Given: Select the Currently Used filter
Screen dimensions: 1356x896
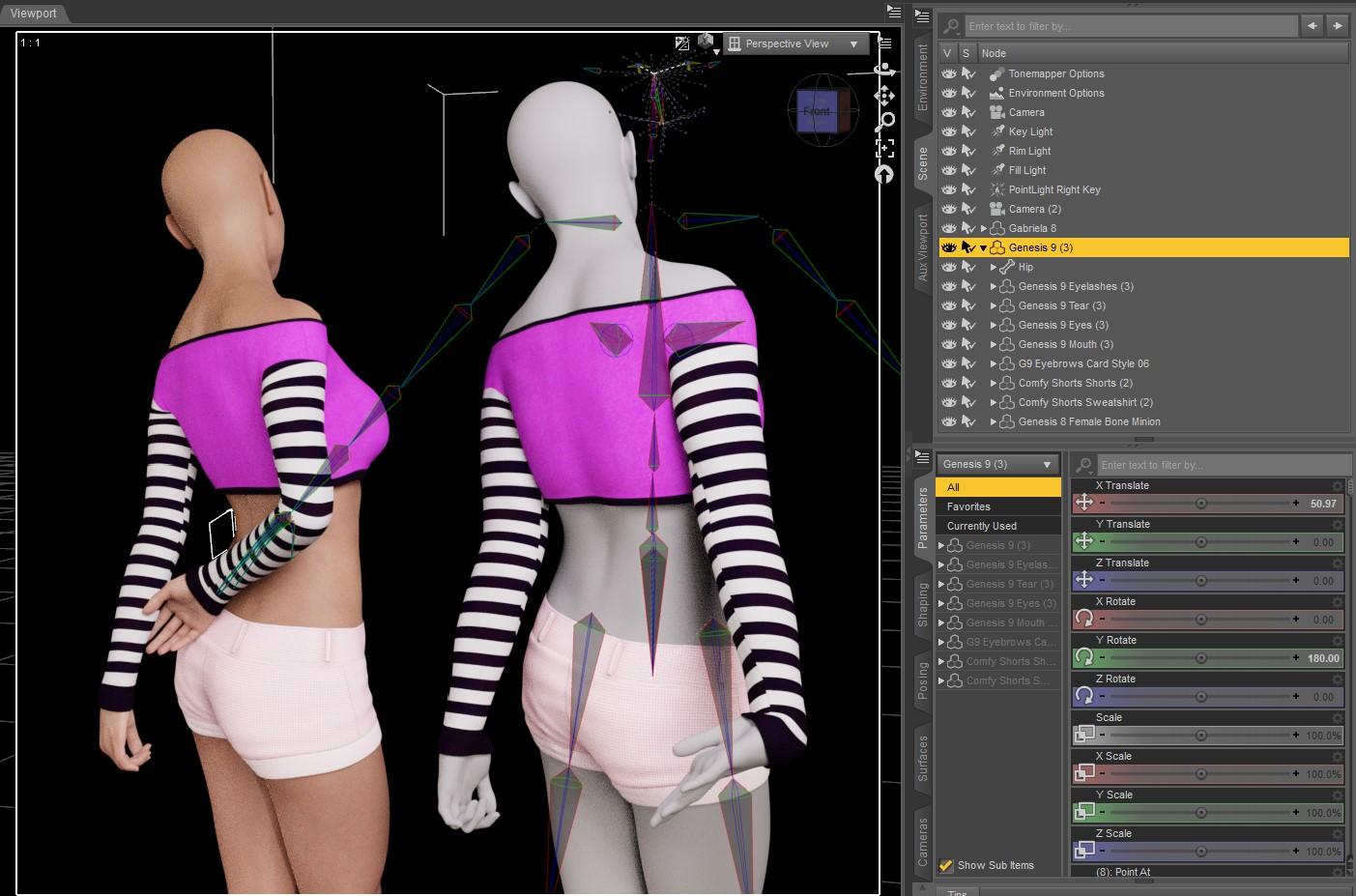Looking at the screenshot, I should coord(981,526).
